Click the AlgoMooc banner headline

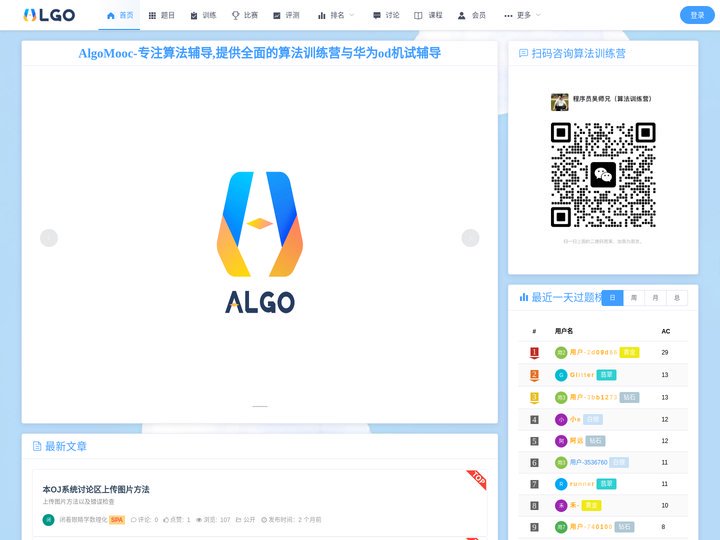[259, 53]
